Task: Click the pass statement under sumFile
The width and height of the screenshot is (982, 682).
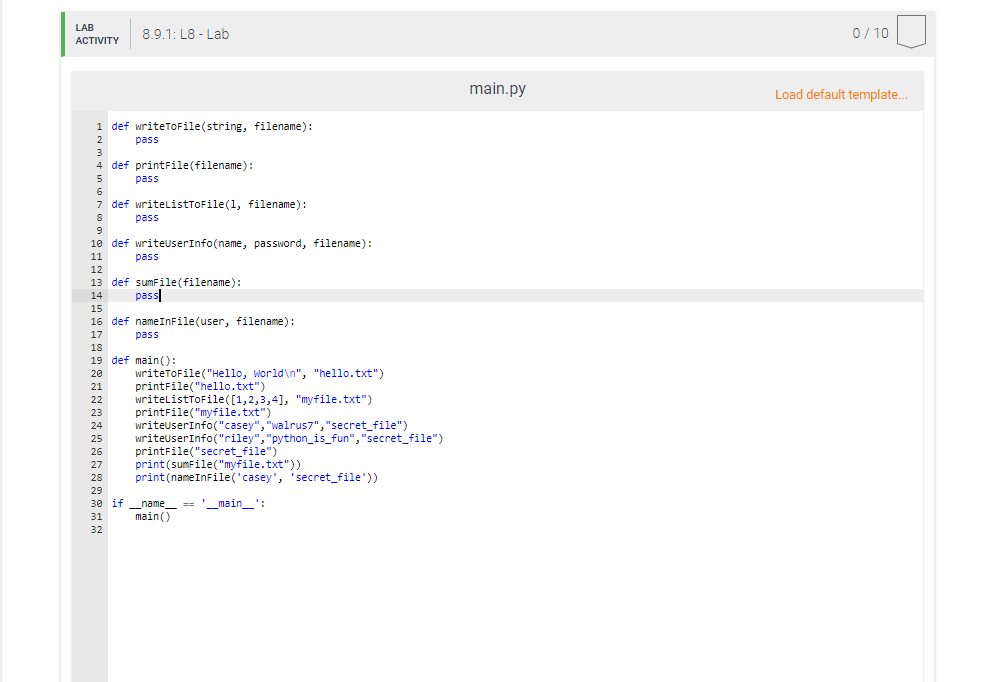Action: click(x=146, y=295)
